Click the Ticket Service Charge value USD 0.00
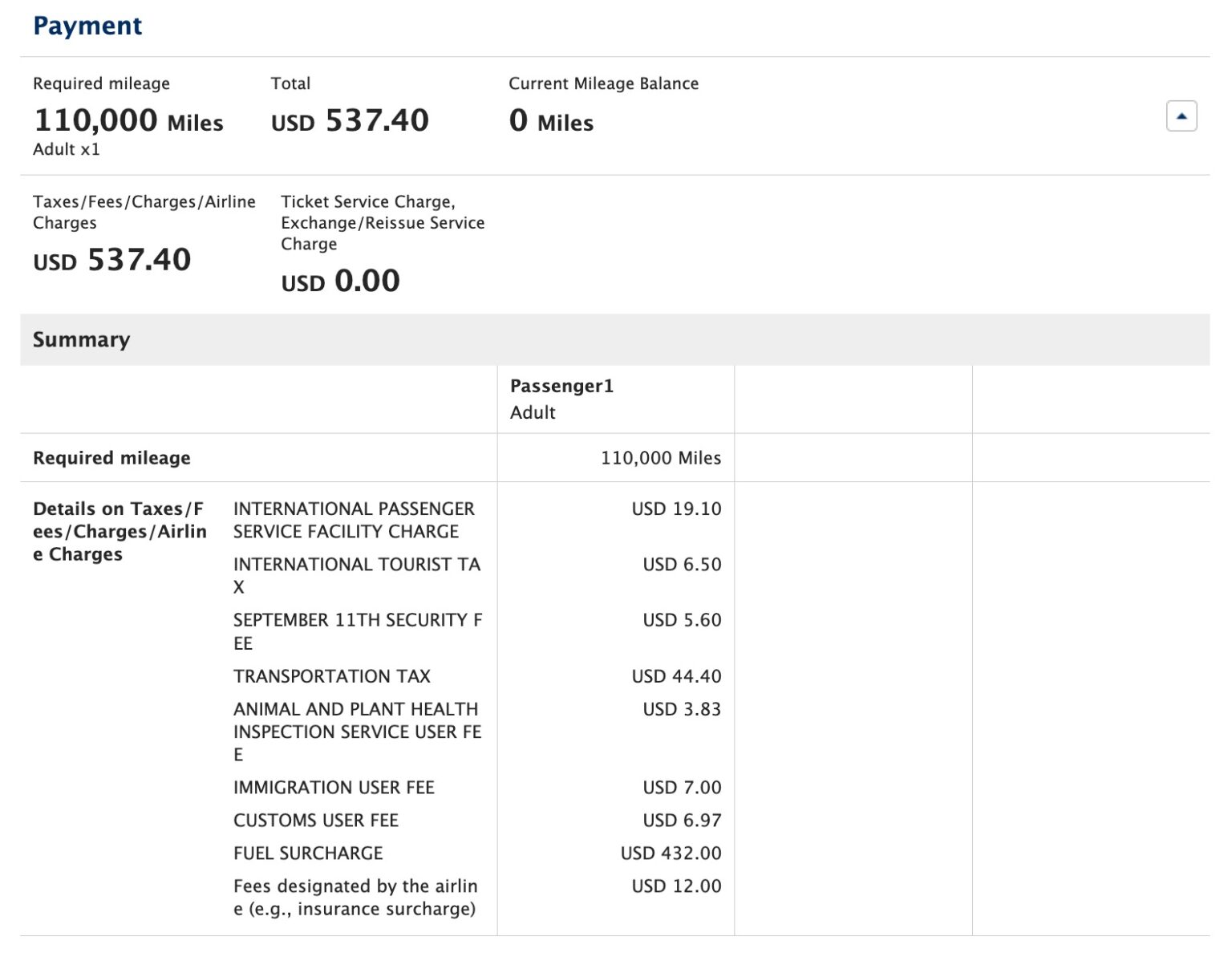1232x969 pixels. click(x=340, y=282)
